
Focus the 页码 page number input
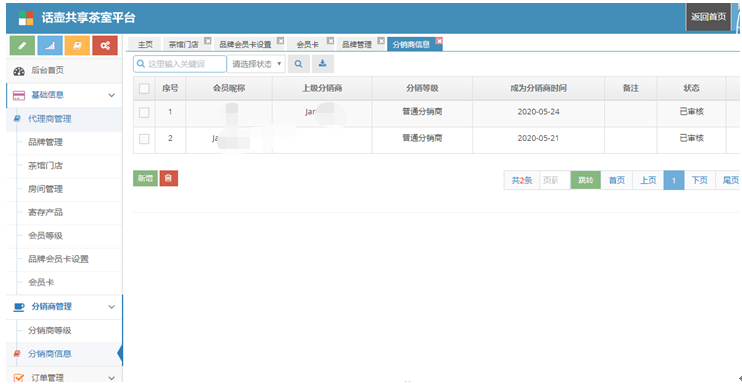[555, 180]
